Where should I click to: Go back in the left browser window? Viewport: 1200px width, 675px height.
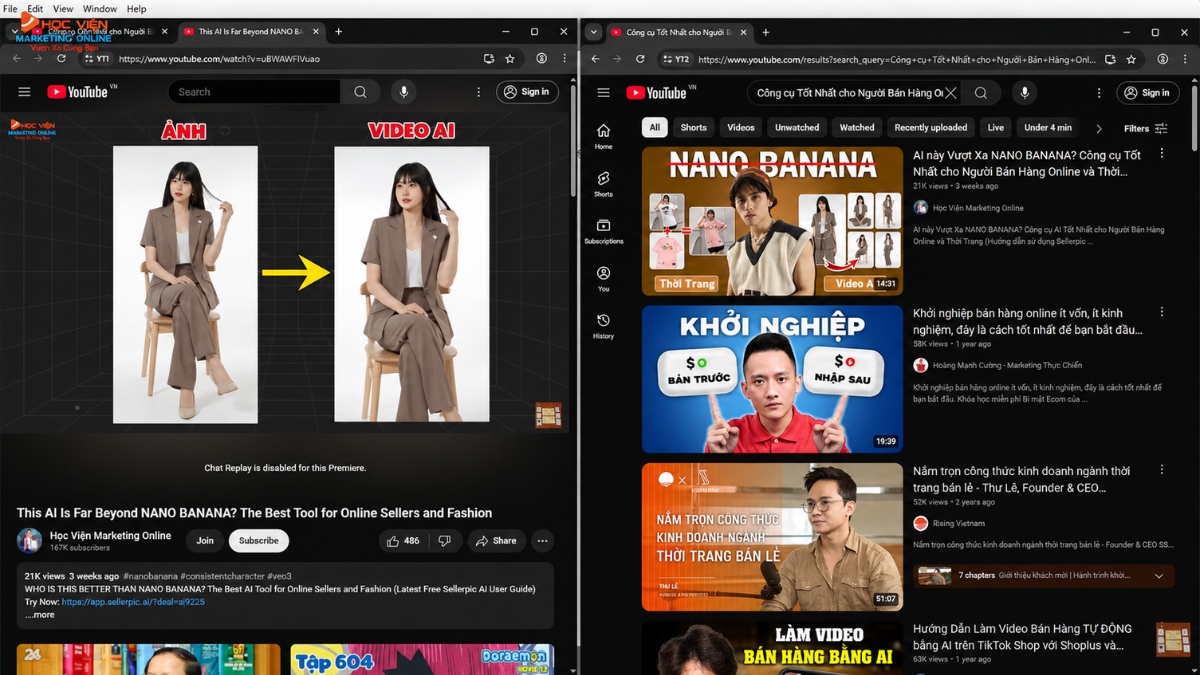[17, 59]
